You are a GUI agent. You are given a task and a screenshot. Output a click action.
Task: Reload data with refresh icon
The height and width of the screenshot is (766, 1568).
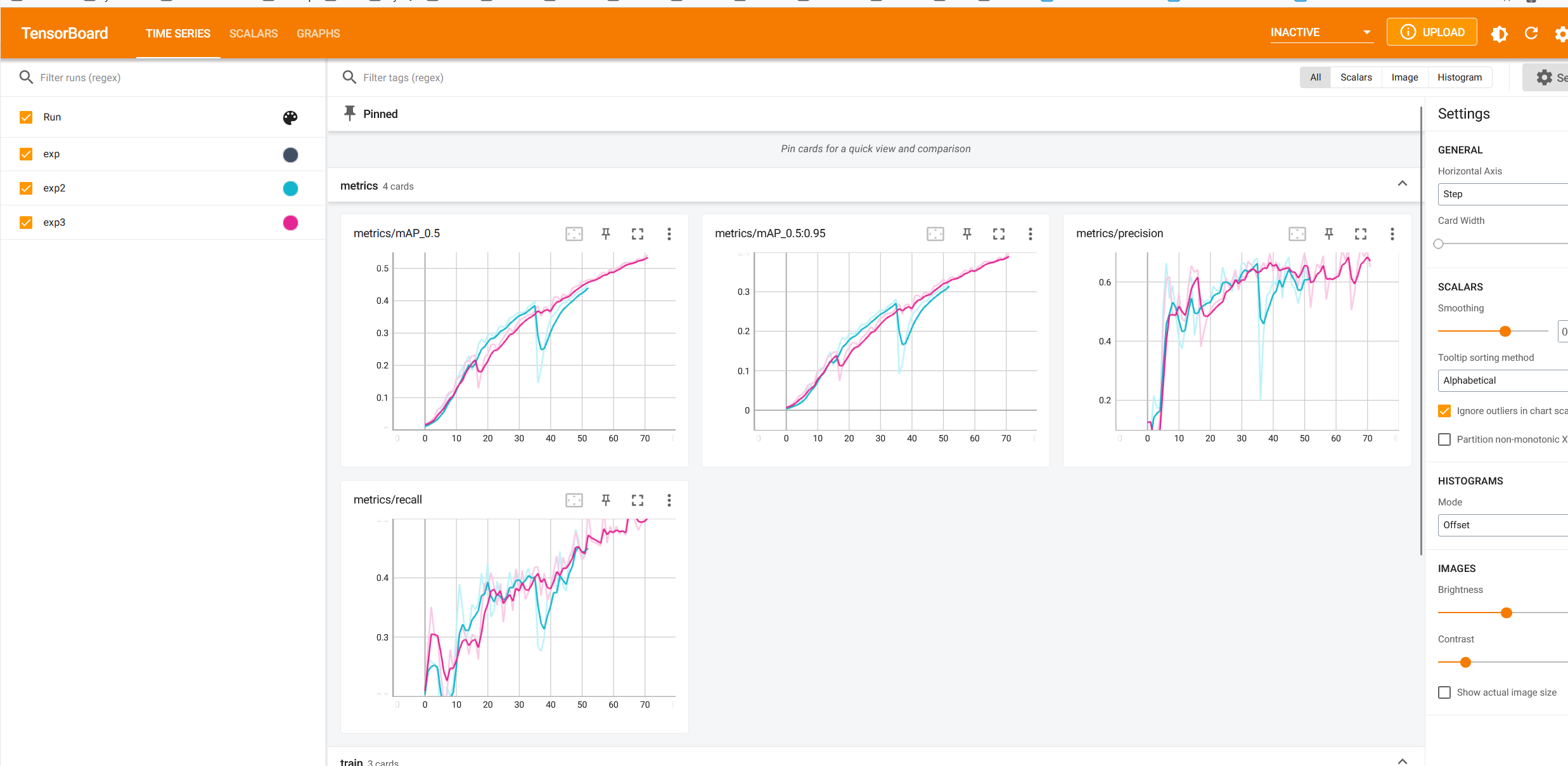tap(1531, 34)
